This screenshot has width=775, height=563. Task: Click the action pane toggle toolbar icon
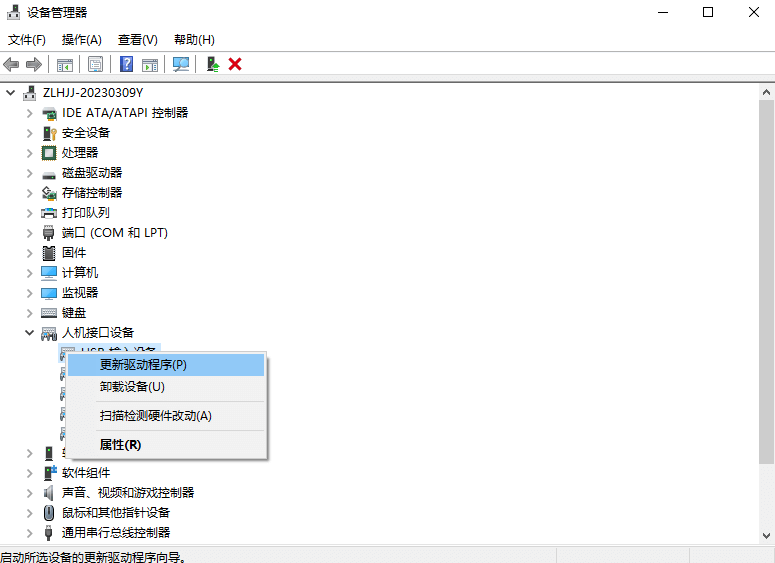[150, 64]
